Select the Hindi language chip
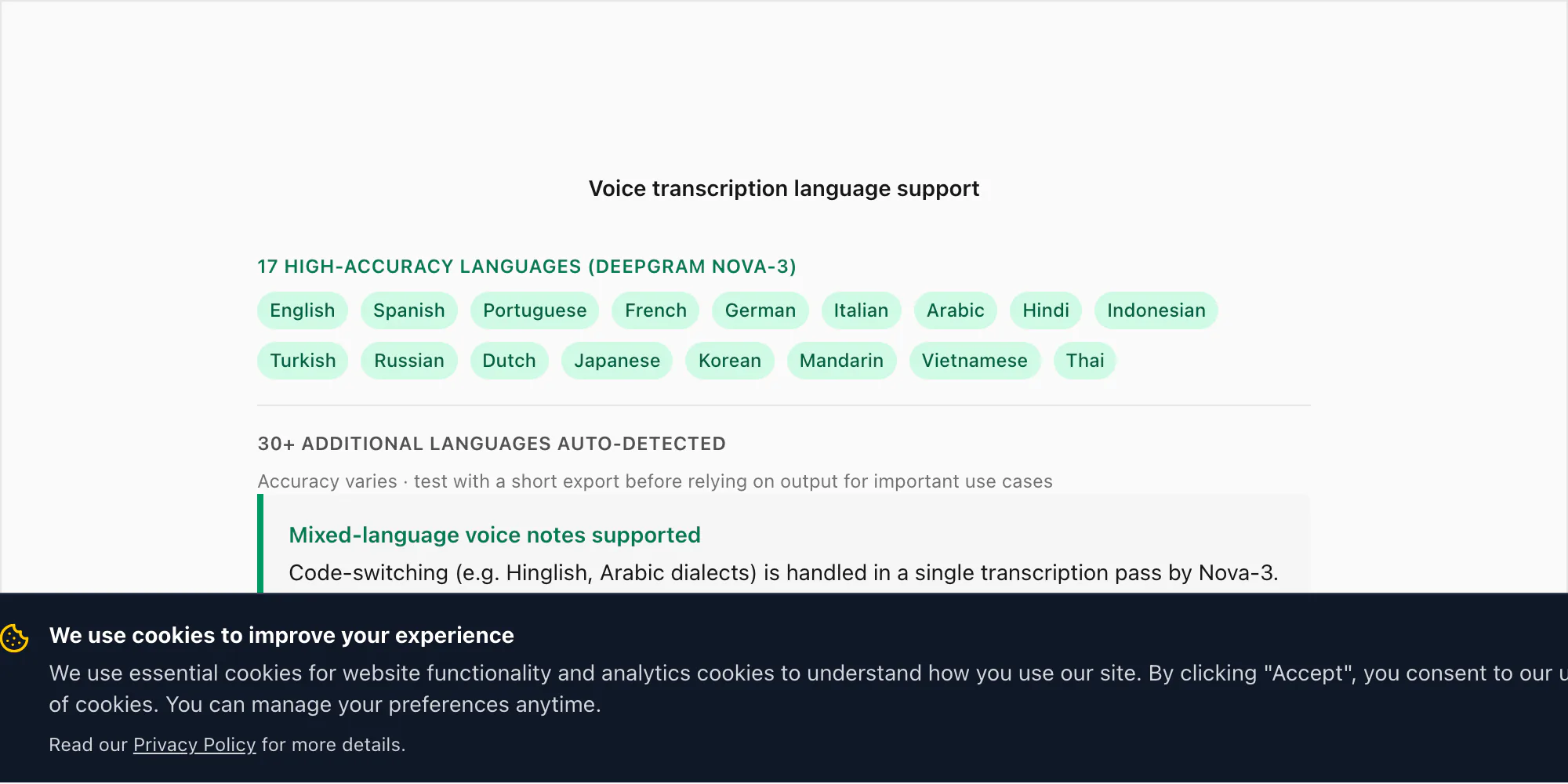Image resolution: width=1568 pixels, height=784 pixels. pyautogui.click(x=1046, y=310)
